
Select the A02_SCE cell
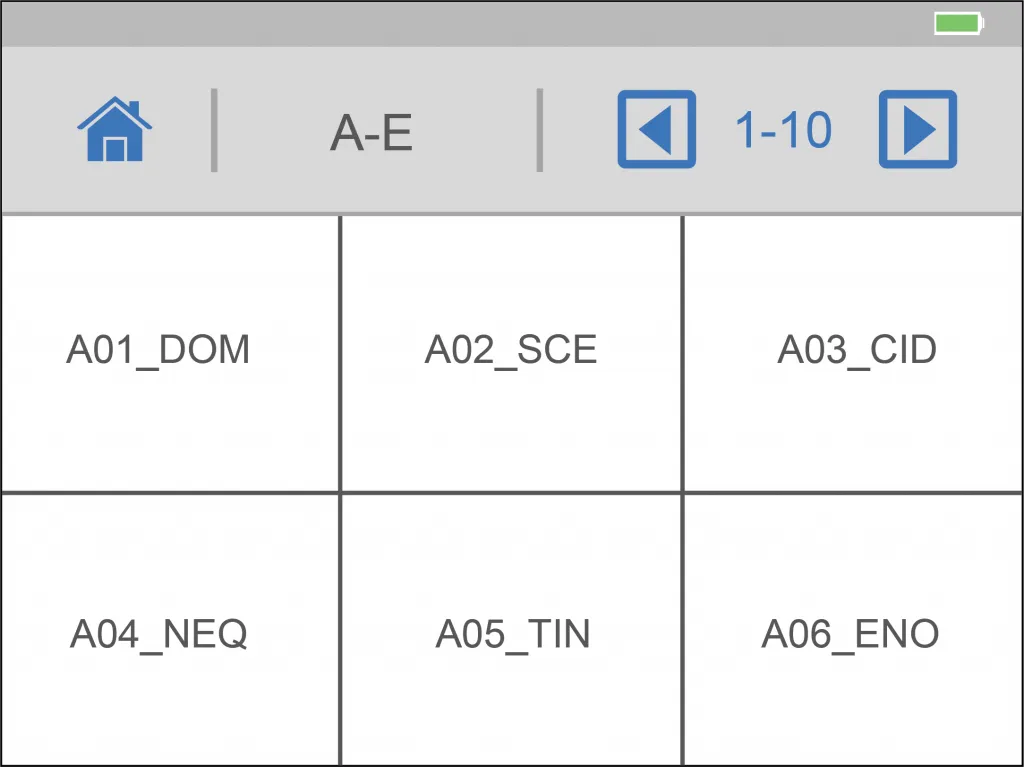point(511,353)
